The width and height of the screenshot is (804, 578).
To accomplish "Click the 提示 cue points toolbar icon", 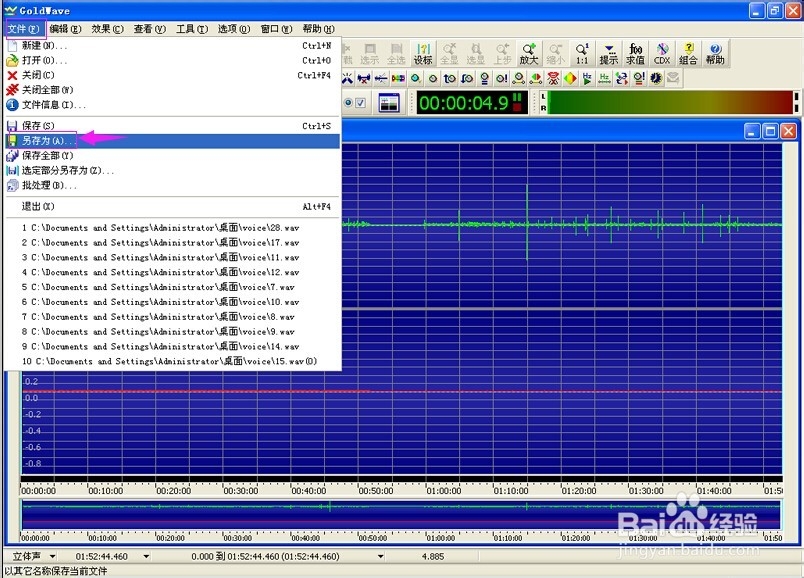I will coord(609,54).
